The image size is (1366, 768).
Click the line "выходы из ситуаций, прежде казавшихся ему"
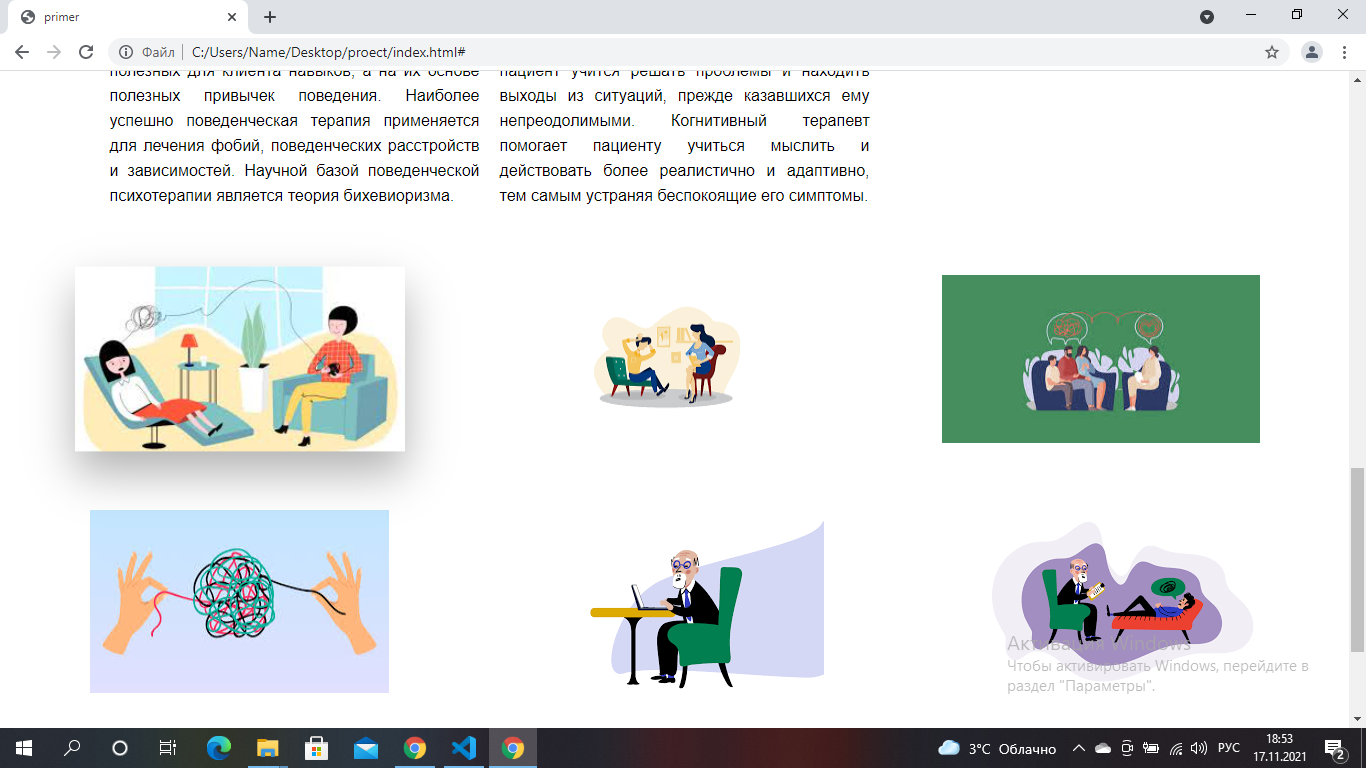coord(685,96)
